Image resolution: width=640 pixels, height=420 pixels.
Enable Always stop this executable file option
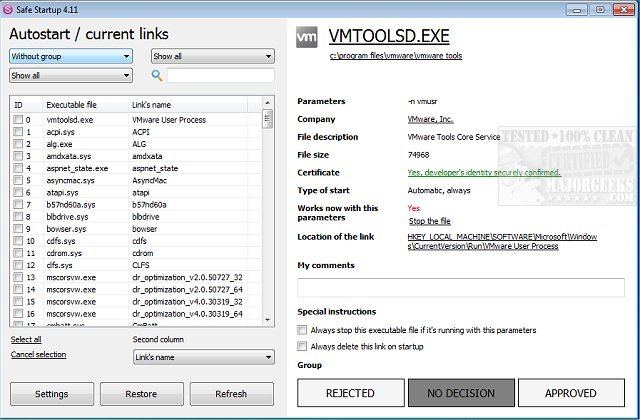pyautogui.click(x=302, y=330)
